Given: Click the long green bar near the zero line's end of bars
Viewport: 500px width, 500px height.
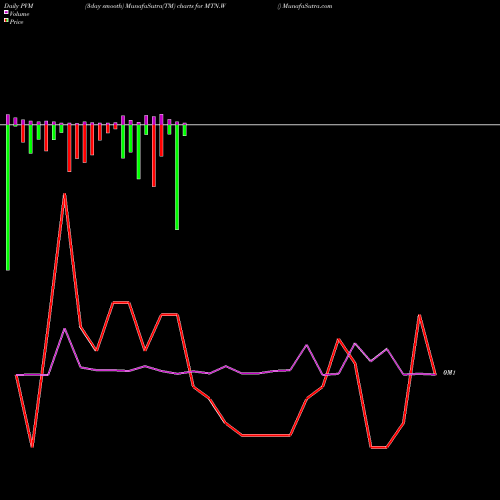Looking at the screenshot, I should [177, 177].
